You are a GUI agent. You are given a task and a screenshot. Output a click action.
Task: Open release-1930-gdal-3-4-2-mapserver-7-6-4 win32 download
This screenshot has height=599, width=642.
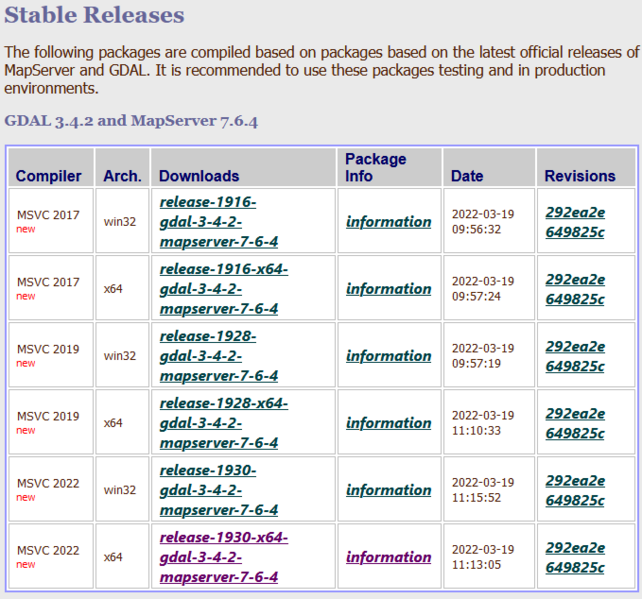218,489
